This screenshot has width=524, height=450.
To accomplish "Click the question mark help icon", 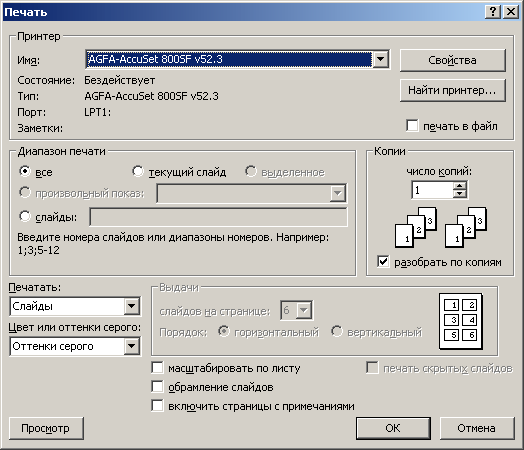I will click(x=492, y=12).
